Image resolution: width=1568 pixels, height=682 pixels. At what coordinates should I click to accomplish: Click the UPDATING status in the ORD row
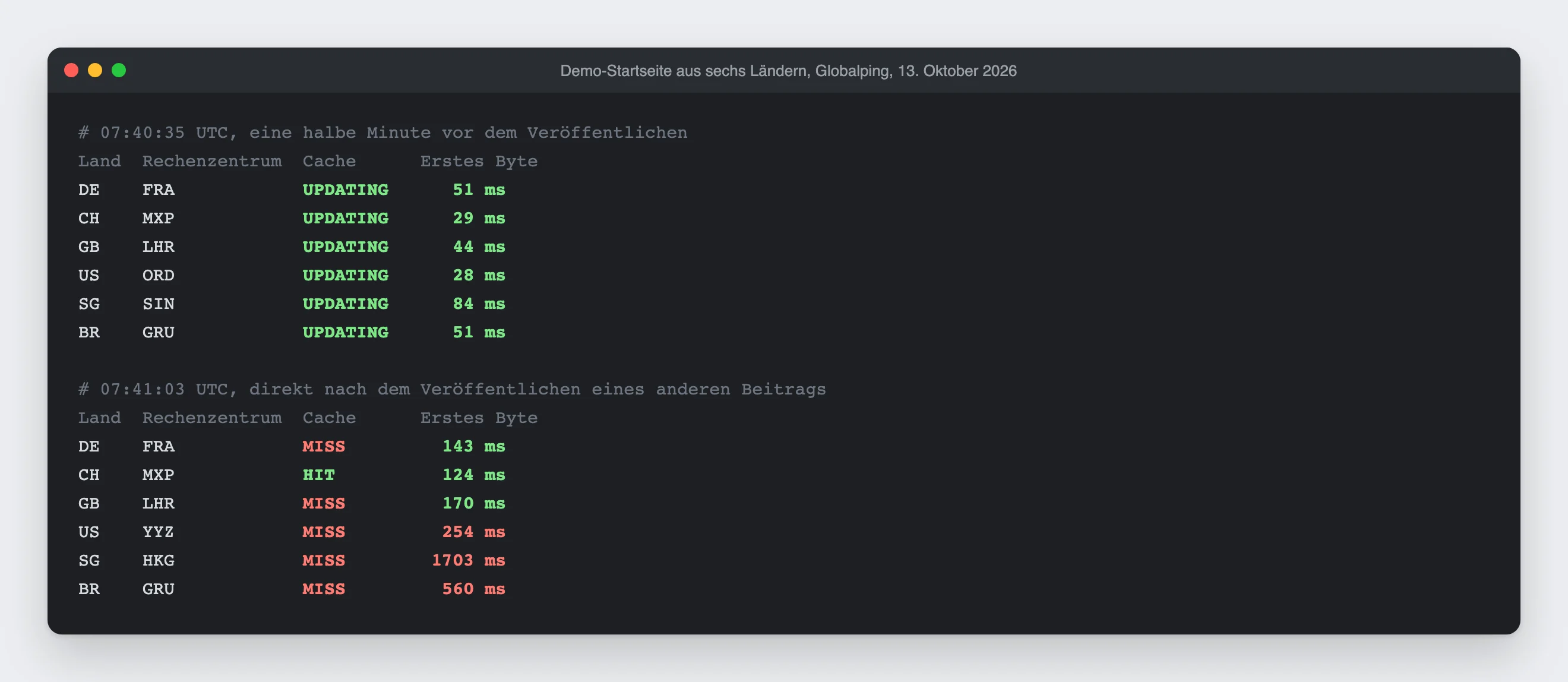pos(346,275)
